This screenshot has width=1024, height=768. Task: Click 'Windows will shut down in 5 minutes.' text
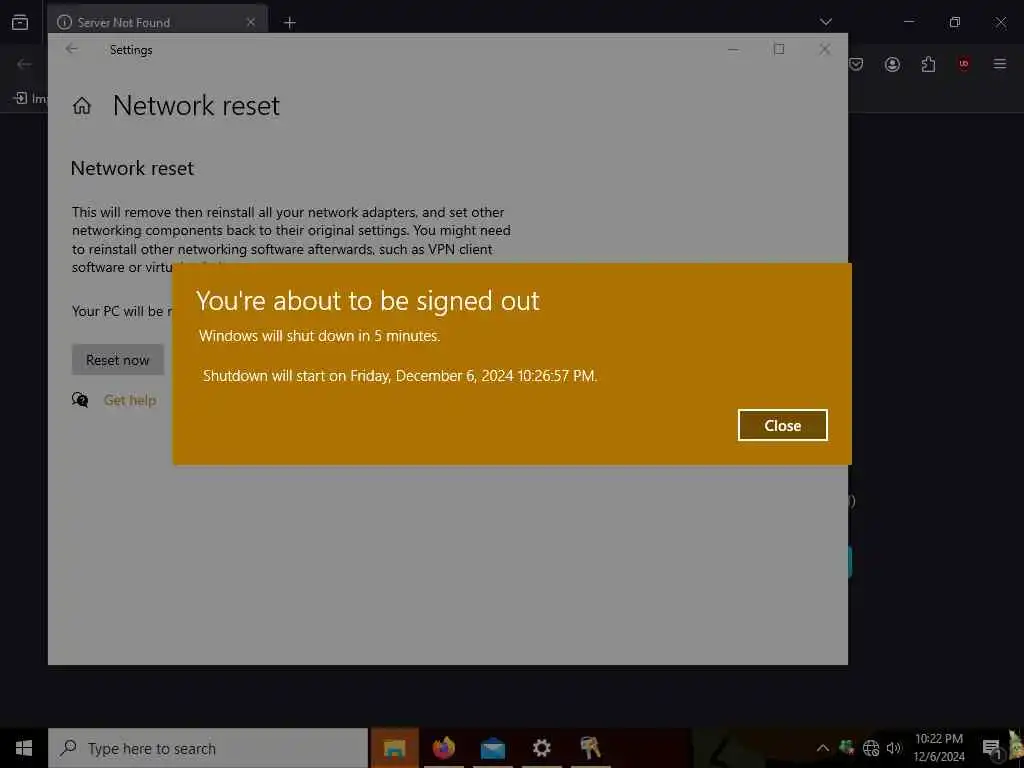click(x=319, y=336)
